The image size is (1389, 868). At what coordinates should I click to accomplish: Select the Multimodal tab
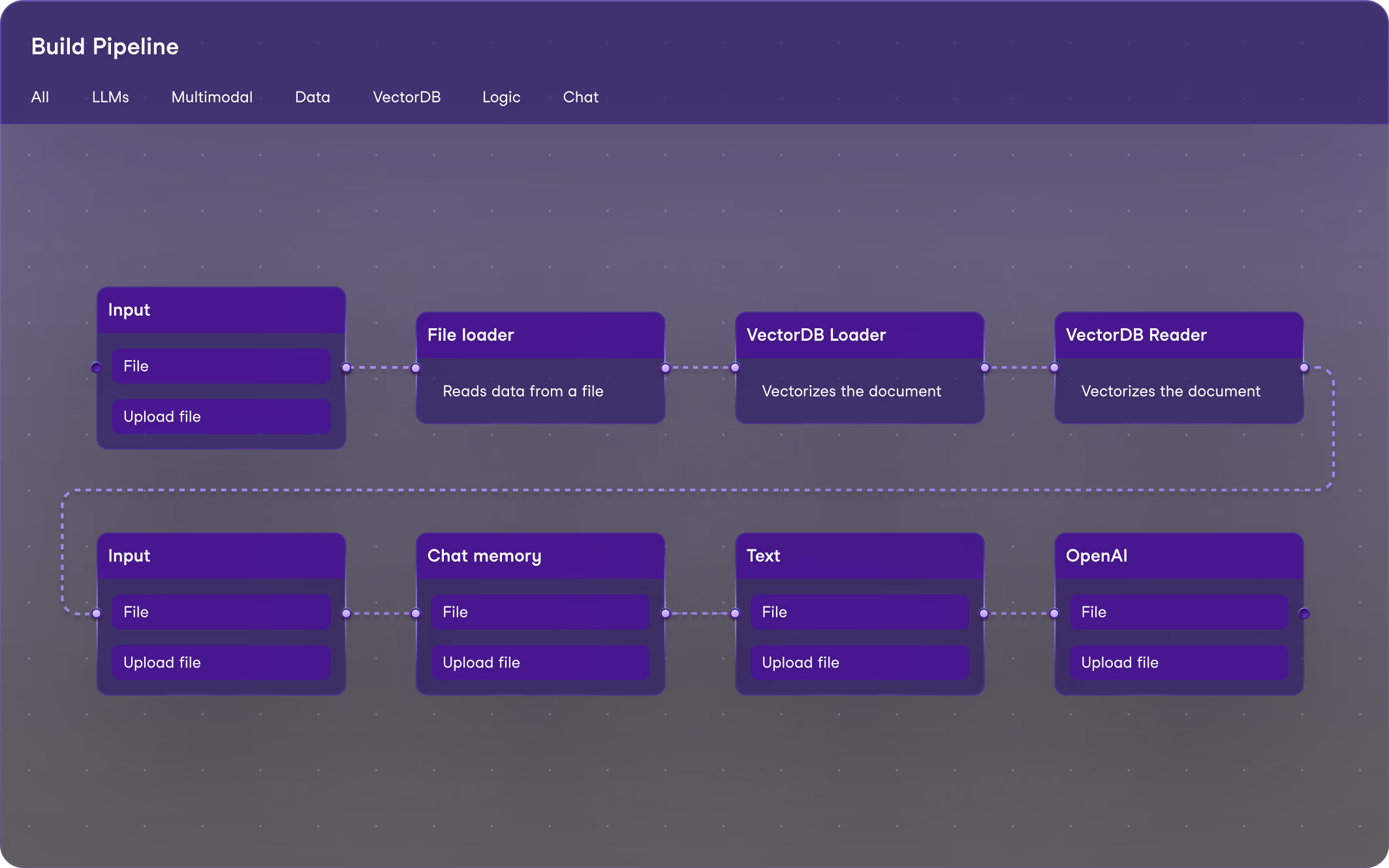(211, 97)
